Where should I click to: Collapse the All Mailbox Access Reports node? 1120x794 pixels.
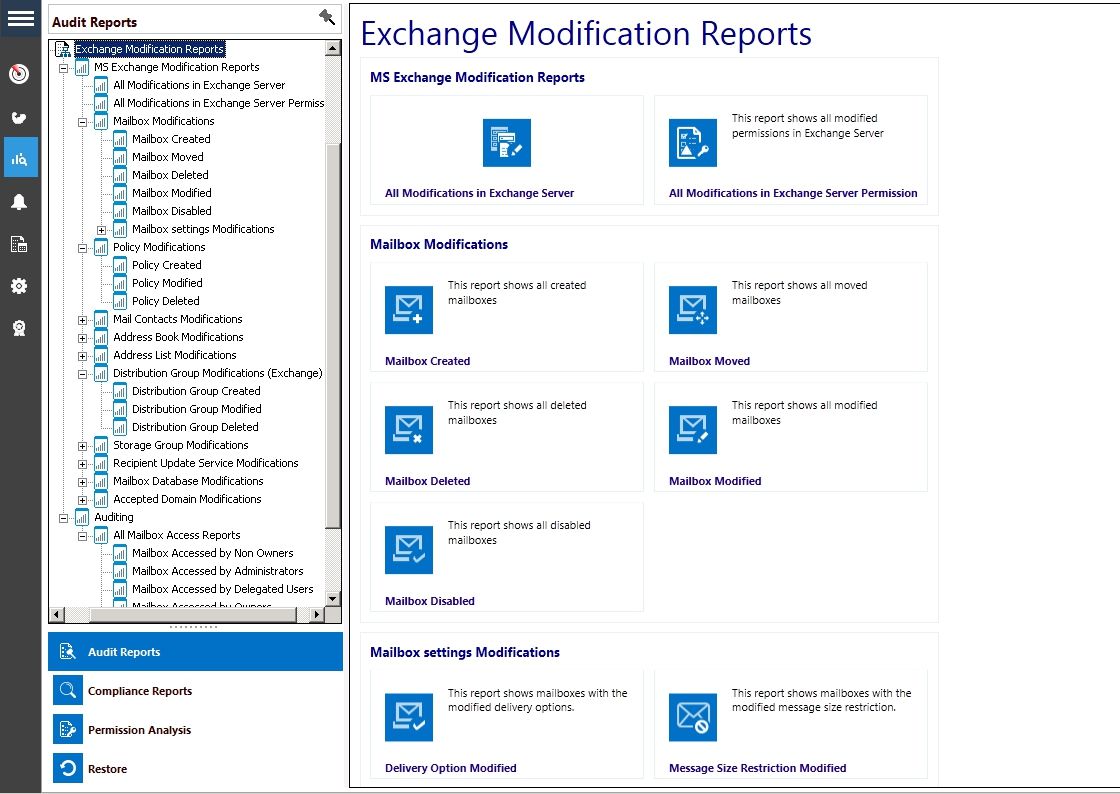coord(82,536)
